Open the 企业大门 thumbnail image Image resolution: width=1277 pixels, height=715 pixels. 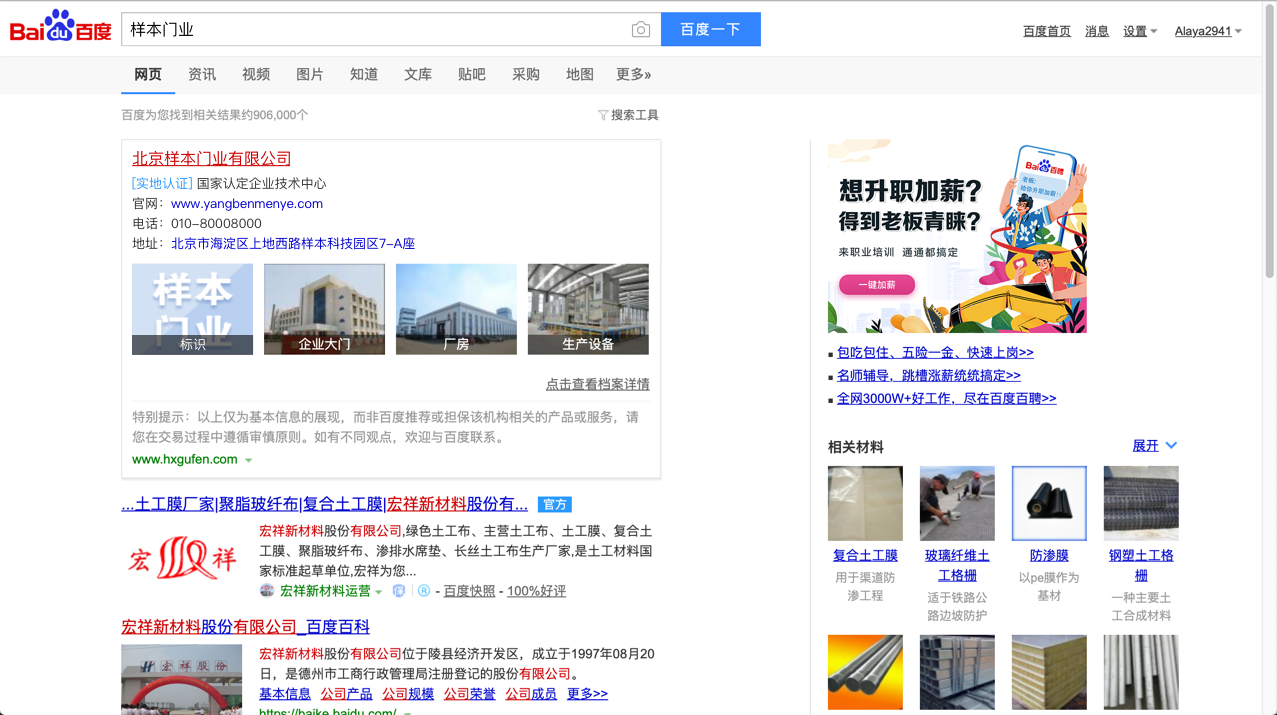click(x=324, y=309)
